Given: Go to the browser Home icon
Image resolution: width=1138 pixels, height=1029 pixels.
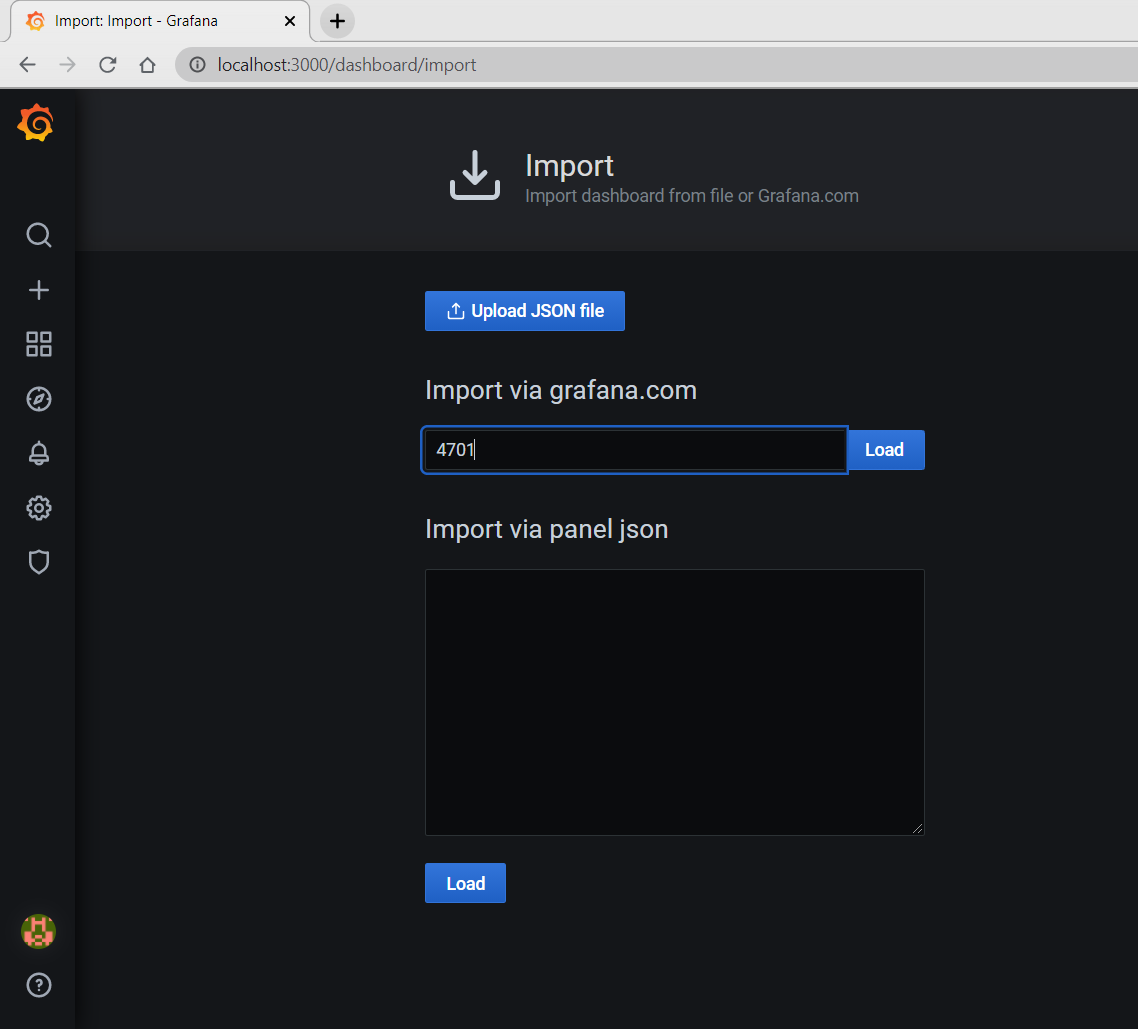Looking at the screenshot, I should (147, 65).
